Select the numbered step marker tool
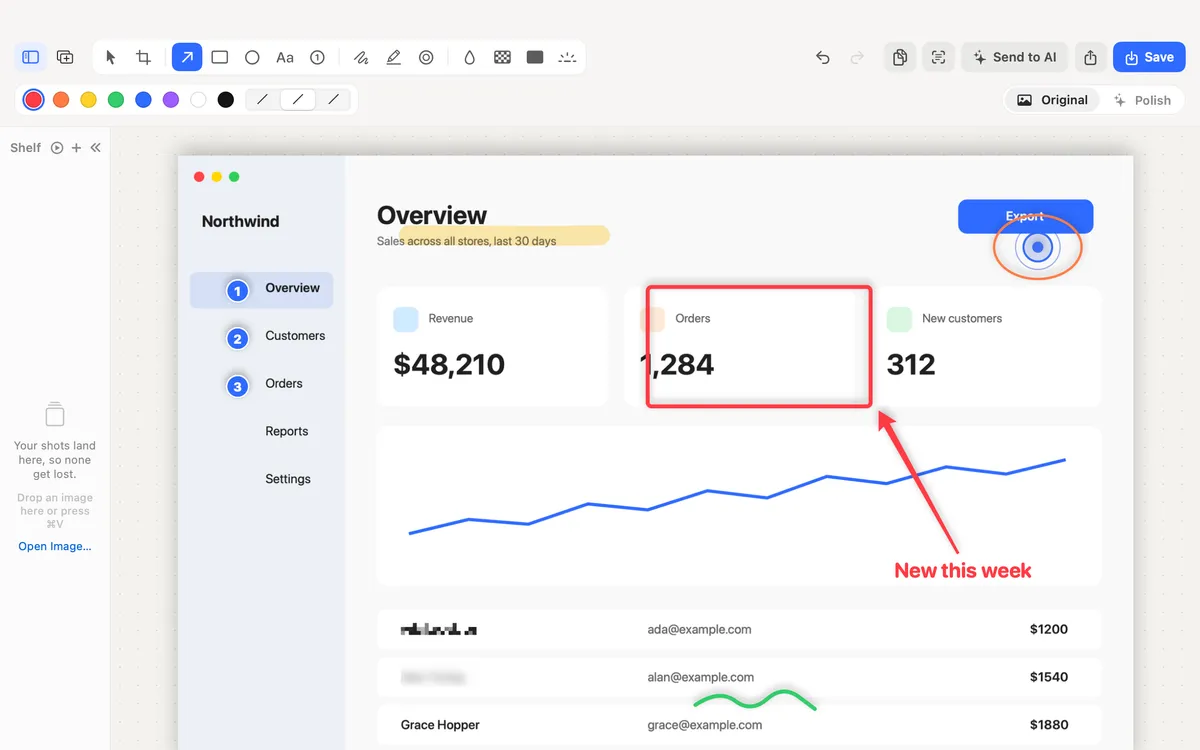 click(x=317, y=57)
